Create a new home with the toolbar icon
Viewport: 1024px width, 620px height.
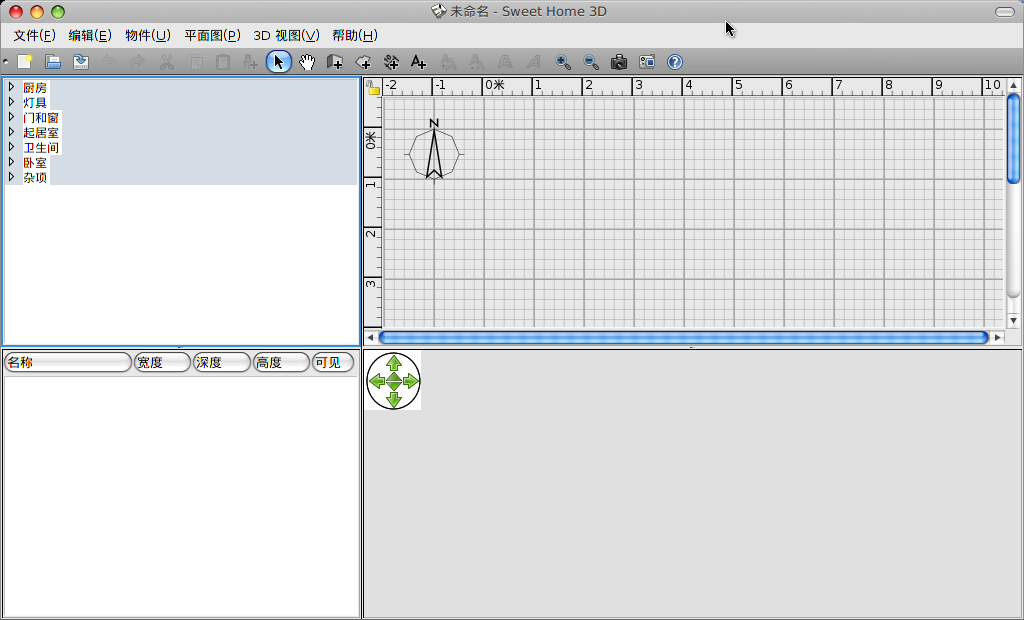point(25,62)
